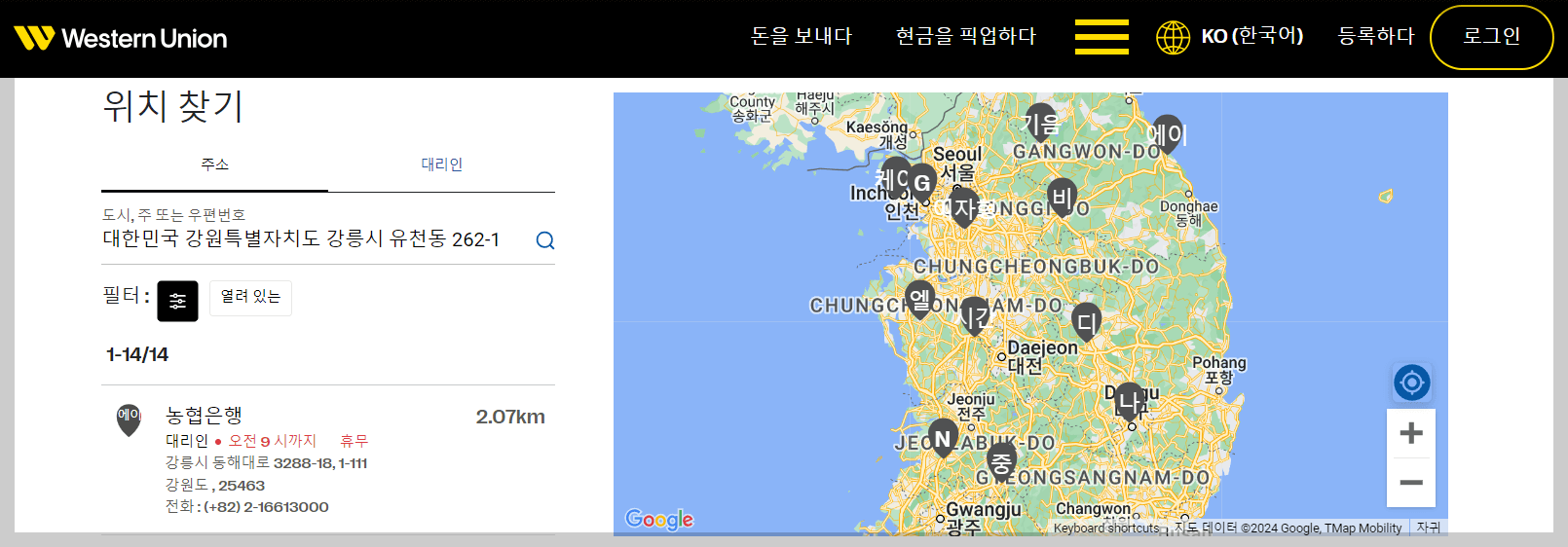
Task: Select map marker labeled 디
Action: click(1087, 321)
